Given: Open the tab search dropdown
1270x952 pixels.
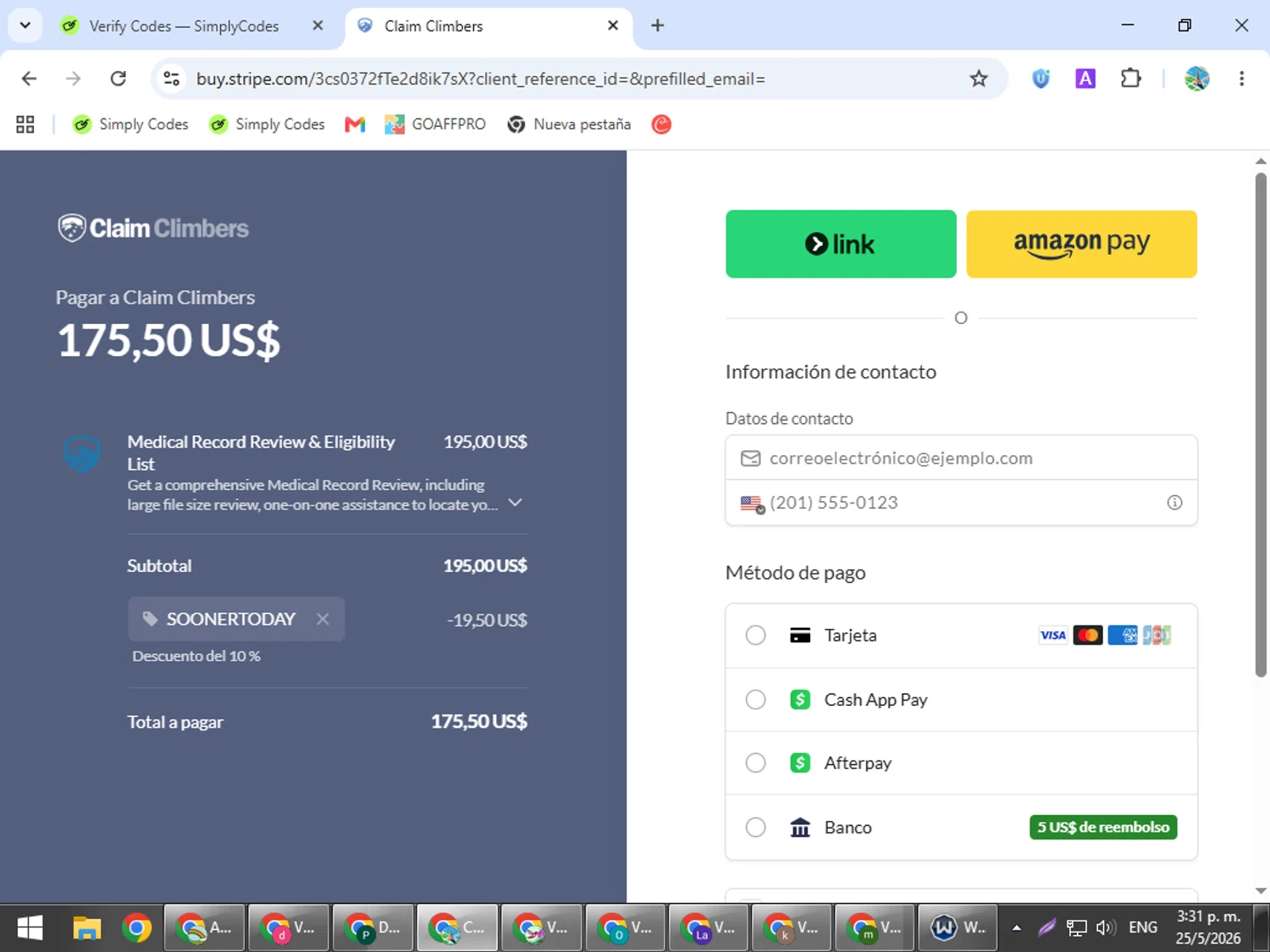Looking at the screenshot, I should (x=25, y=25).
